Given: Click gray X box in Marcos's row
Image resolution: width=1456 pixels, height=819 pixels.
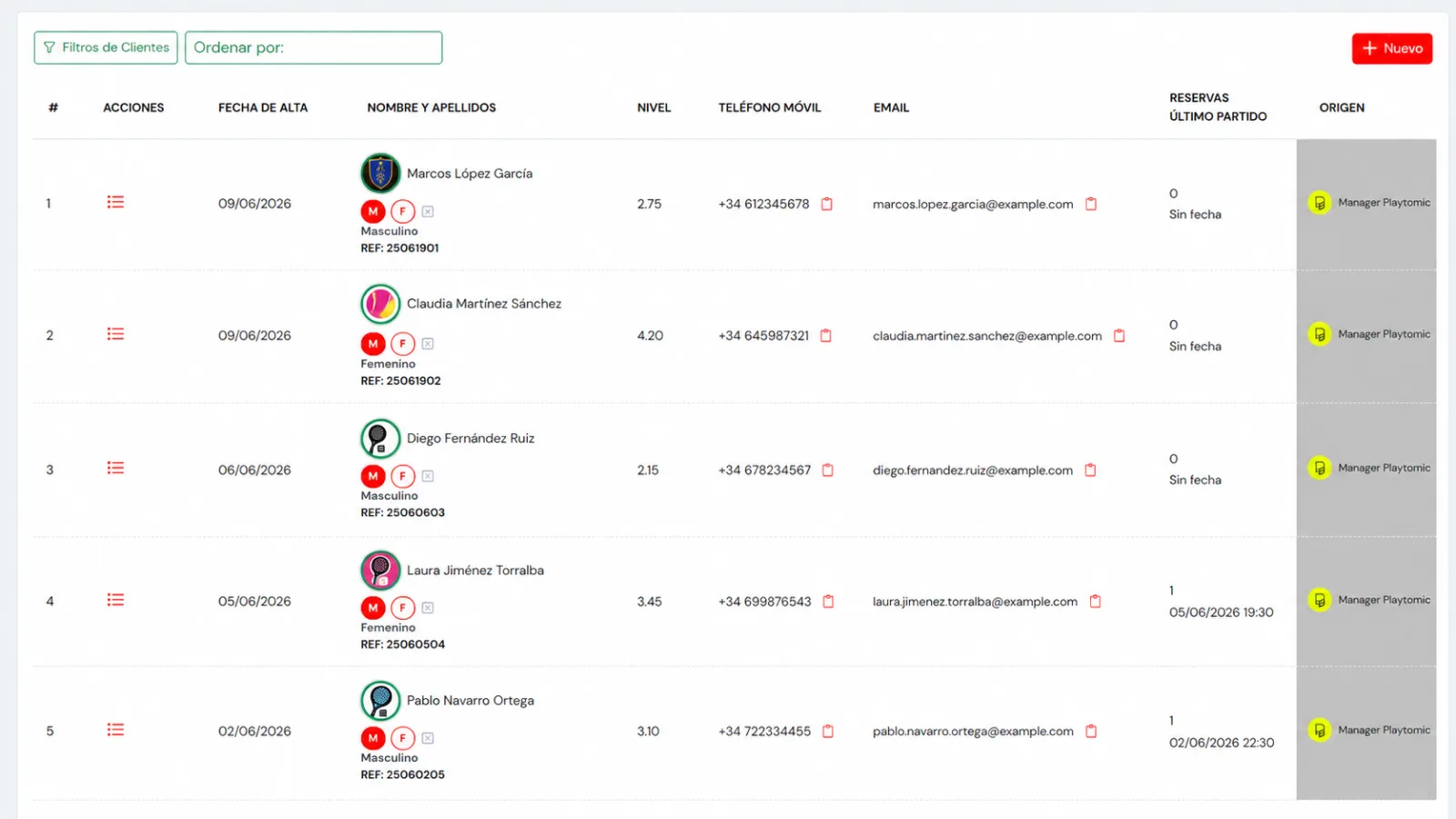Looking at the screenshot, I should pos(428,211).
